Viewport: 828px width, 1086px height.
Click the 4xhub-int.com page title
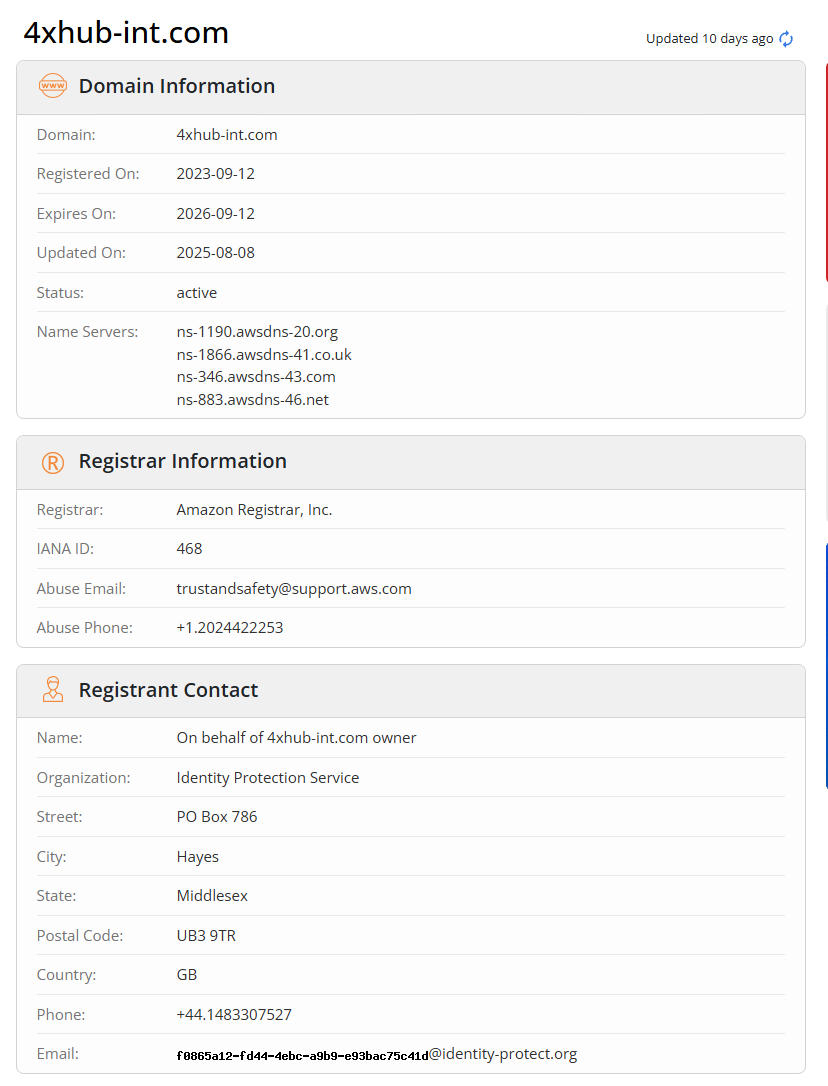tap(126, 33)
